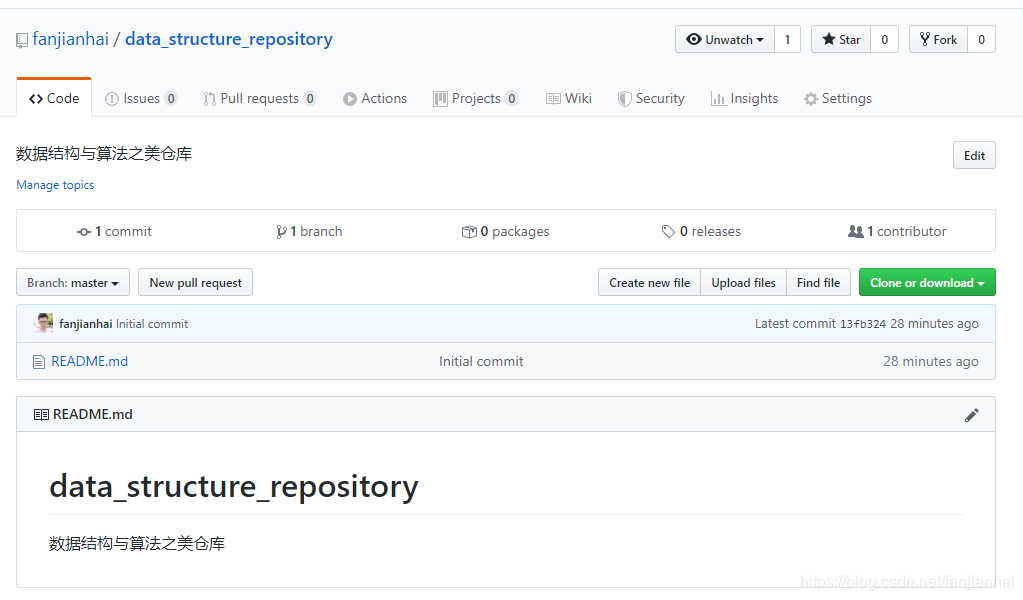1023x600 pixels.
Task: Click the watchers count of 1
Action: point(787,39)
